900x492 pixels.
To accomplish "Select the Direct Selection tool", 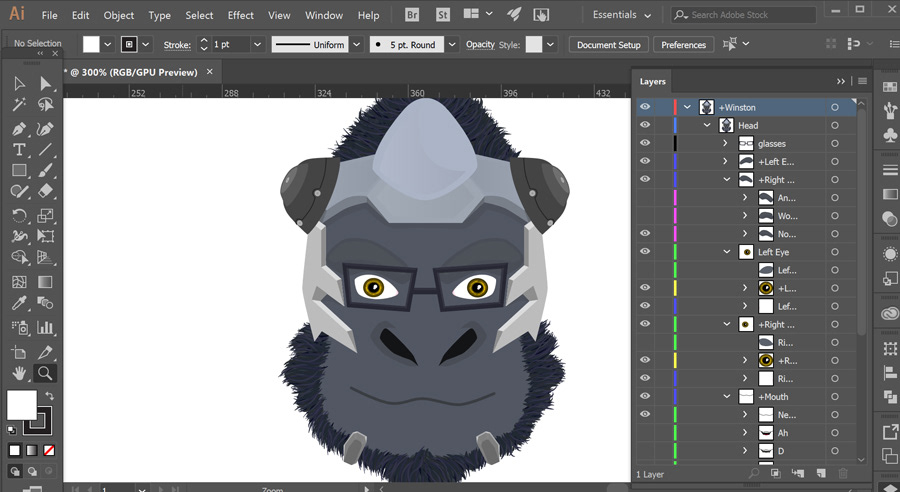I will coord(45,84).
